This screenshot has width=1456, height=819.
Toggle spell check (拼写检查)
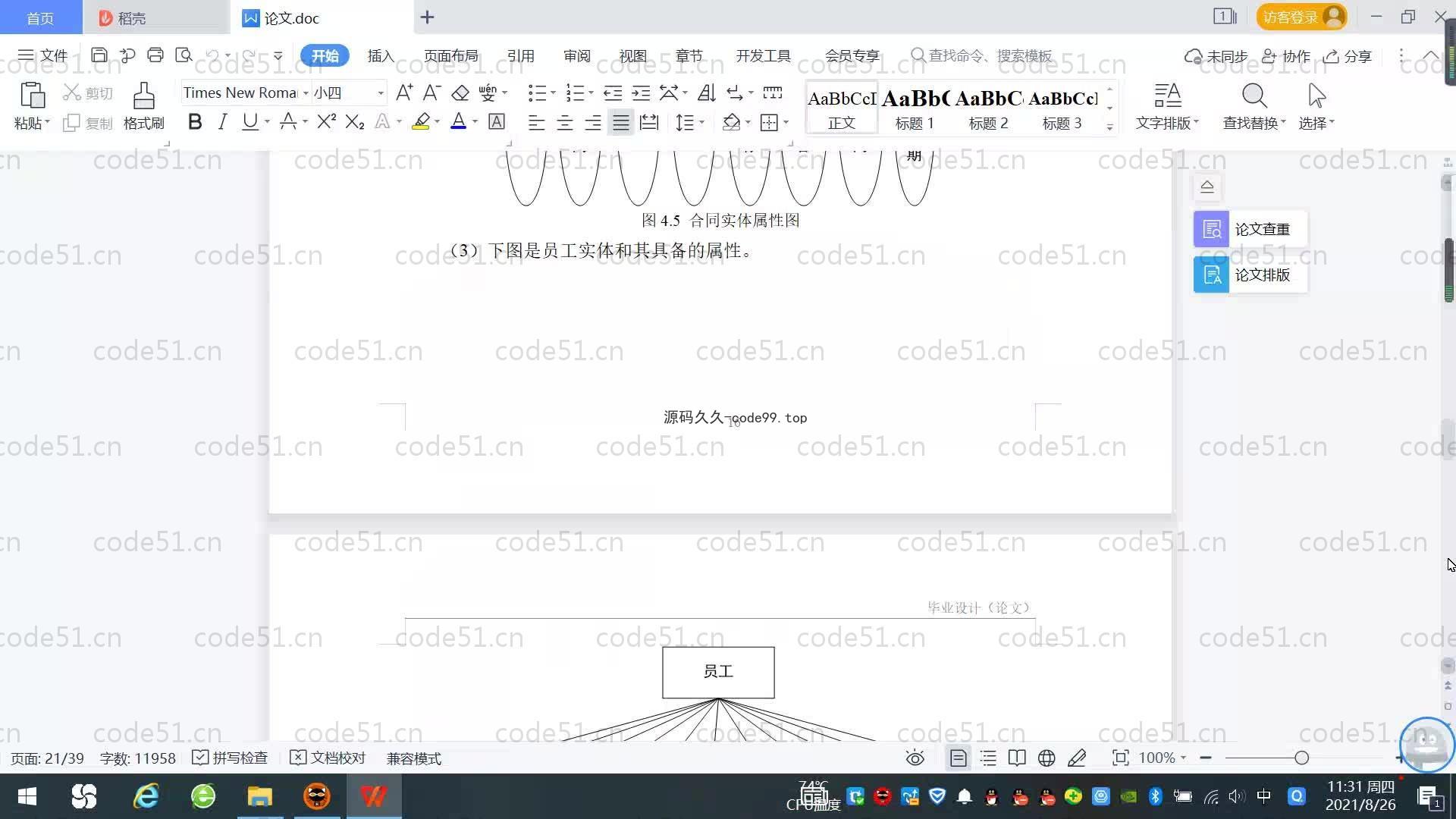click(230, 758)
